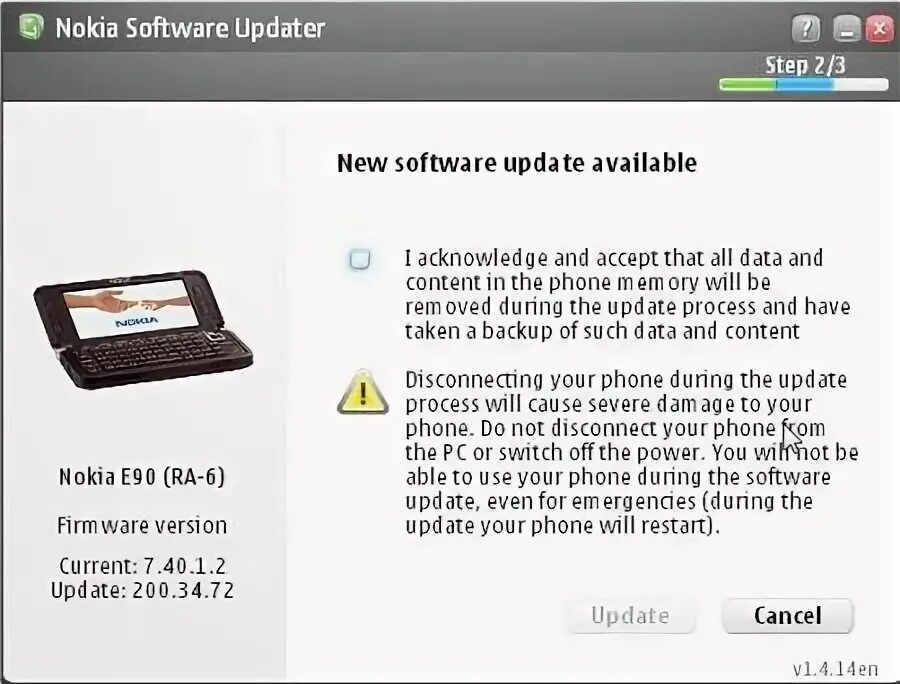
Task: Click the "Firmware version" label
Action: tap(142, 526)
